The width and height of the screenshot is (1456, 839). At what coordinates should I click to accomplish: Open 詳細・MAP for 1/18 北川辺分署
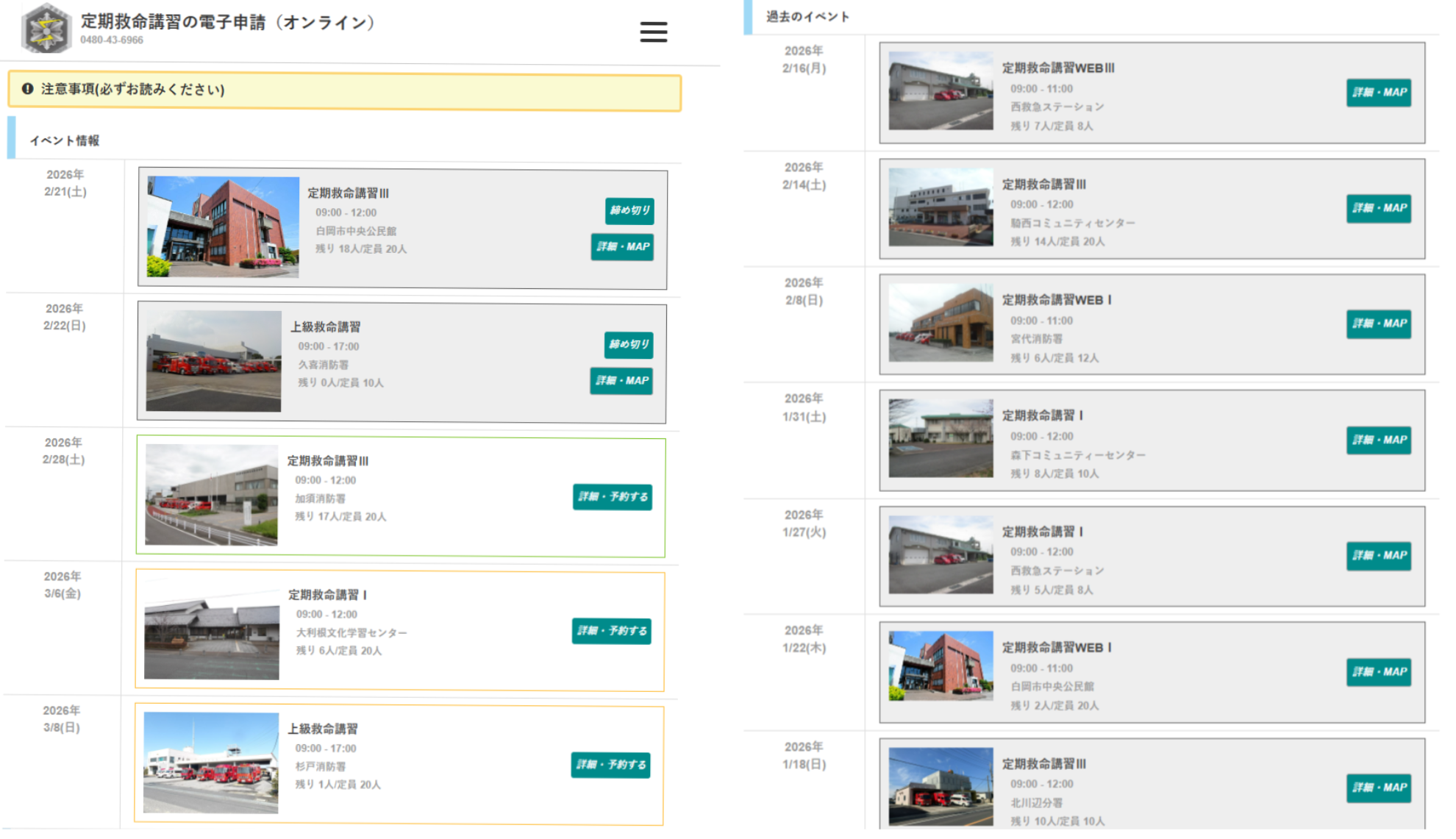coord(1379,788)
